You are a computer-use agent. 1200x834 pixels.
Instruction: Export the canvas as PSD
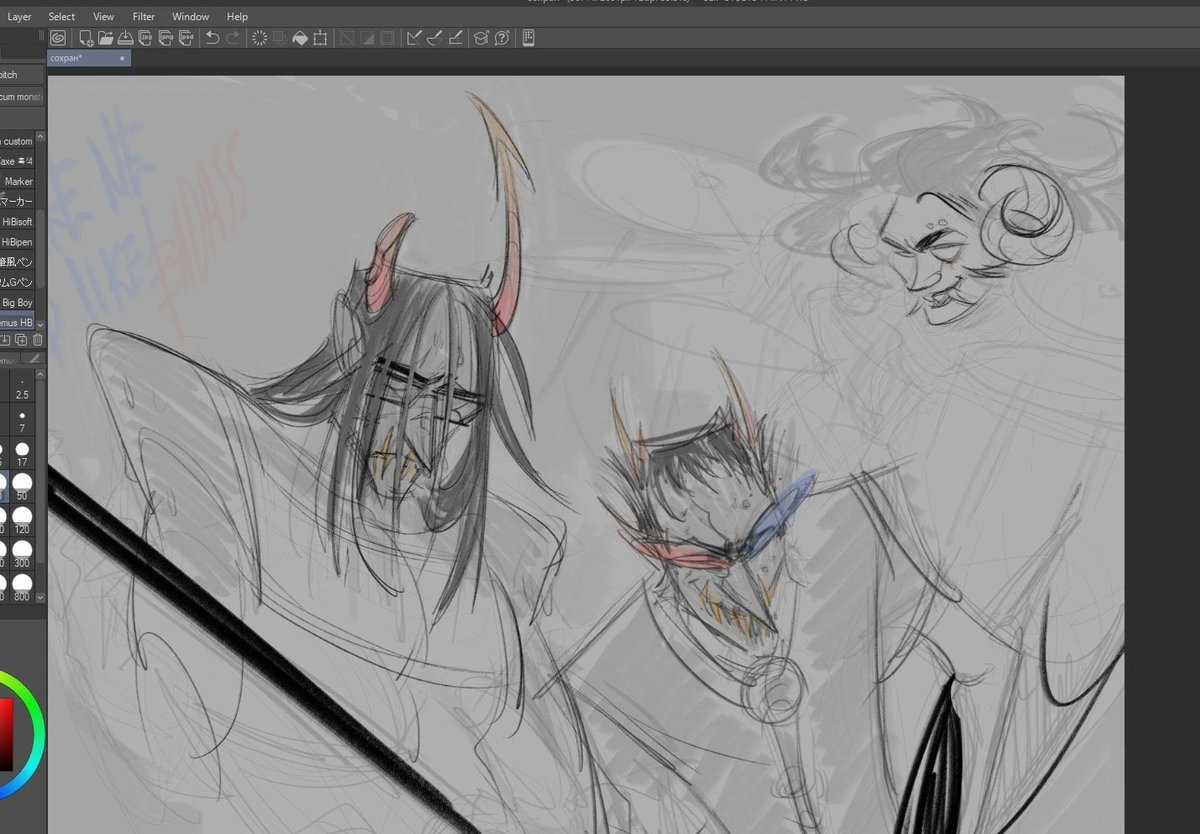tap(186, 37)
